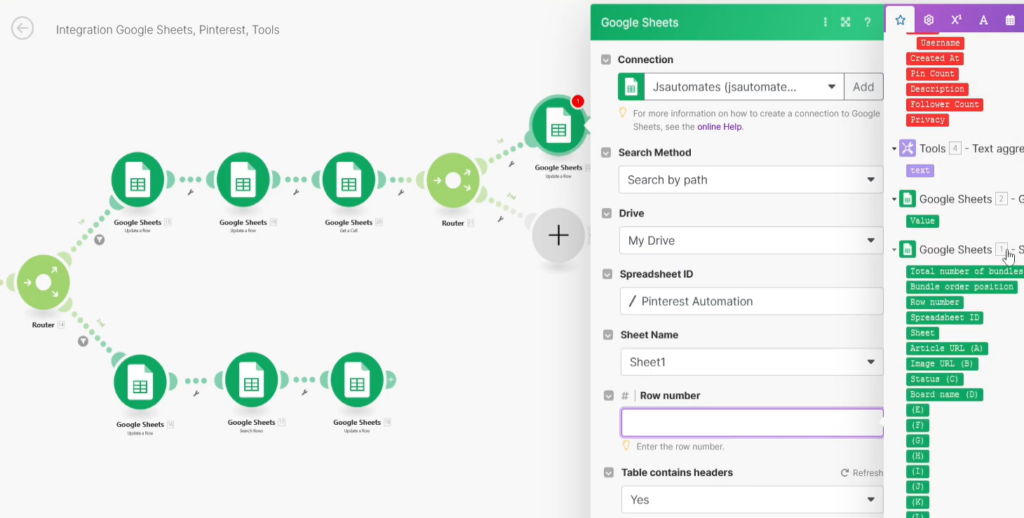The width and height of the screenshot is (1024, 518).
Task: Open Google Sheets module 15 Update a Row
Action: click(x=138, y=179)
